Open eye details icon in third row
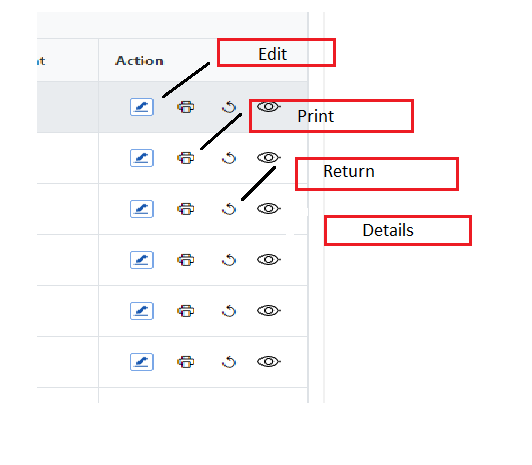Image resolution: width=532 pixels, height=465 pixels. pos(268,209)
